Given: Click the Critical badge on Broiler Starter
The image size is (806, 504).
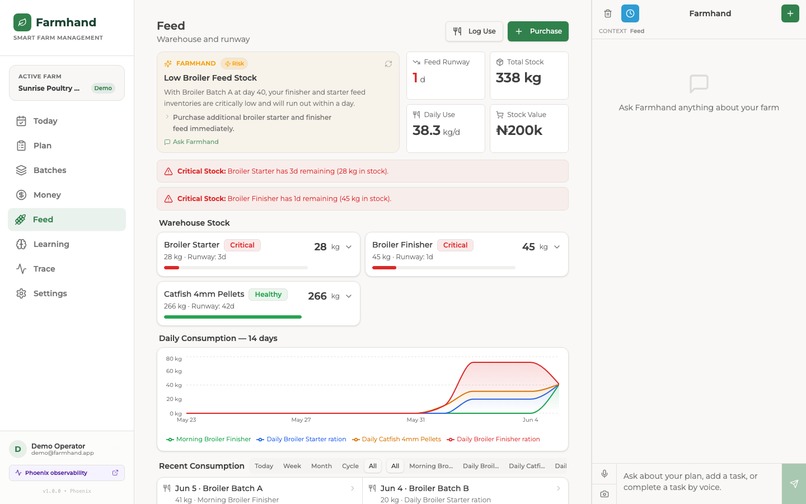Looking at the screenshot, I should (242, 245).
